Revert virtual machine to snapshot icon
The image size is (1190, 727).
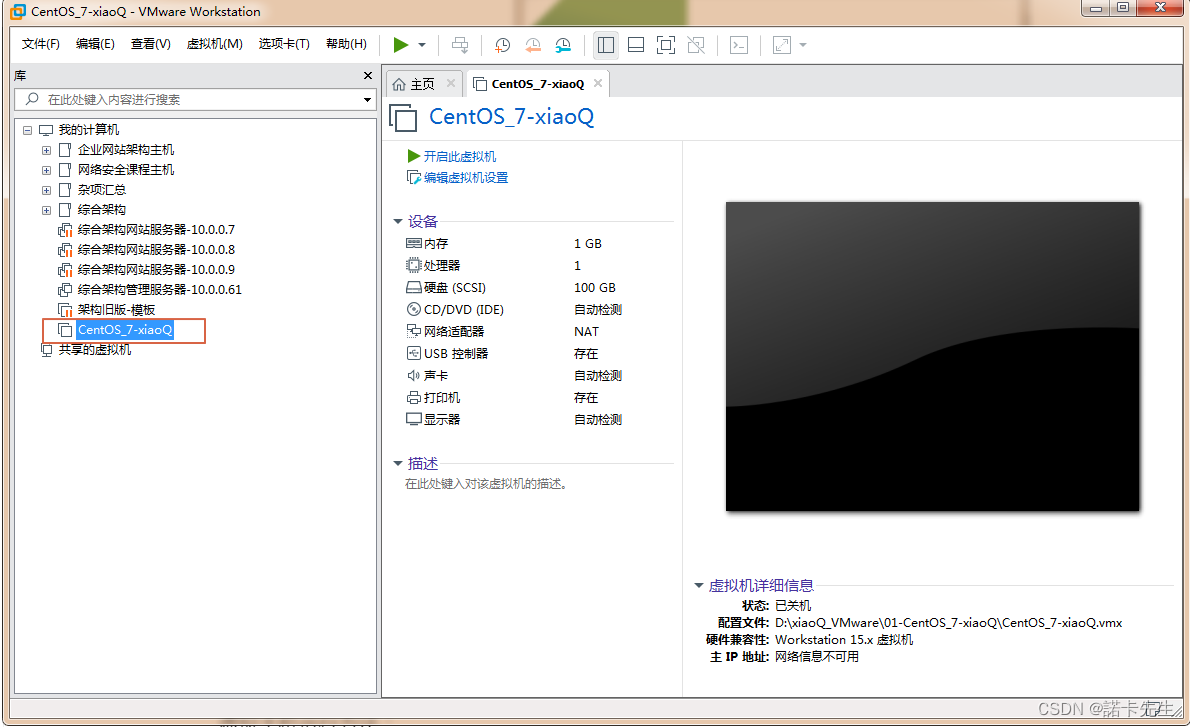click(533, 45)
